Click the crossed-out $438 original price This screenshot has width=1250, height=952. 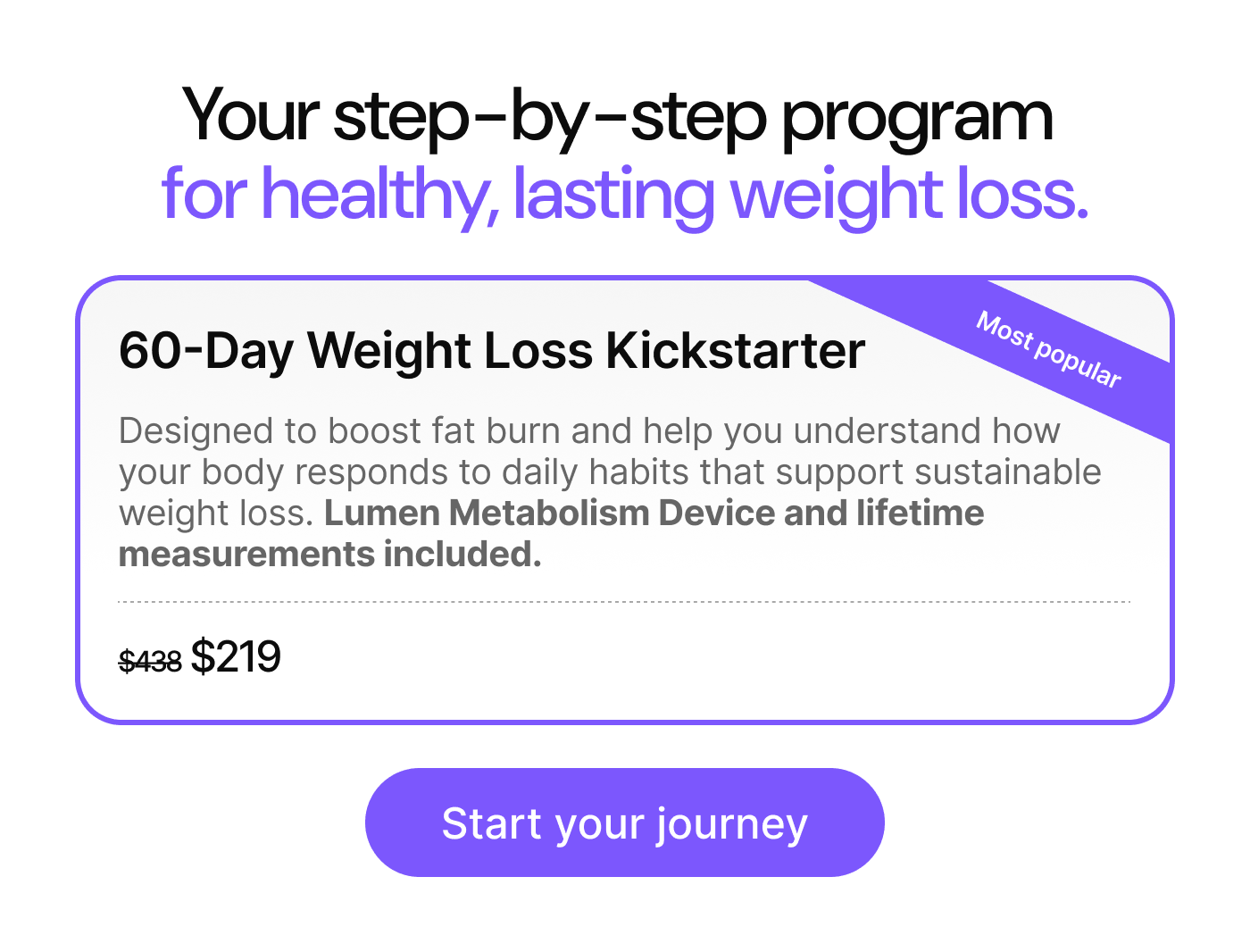(x=150, y=662)
